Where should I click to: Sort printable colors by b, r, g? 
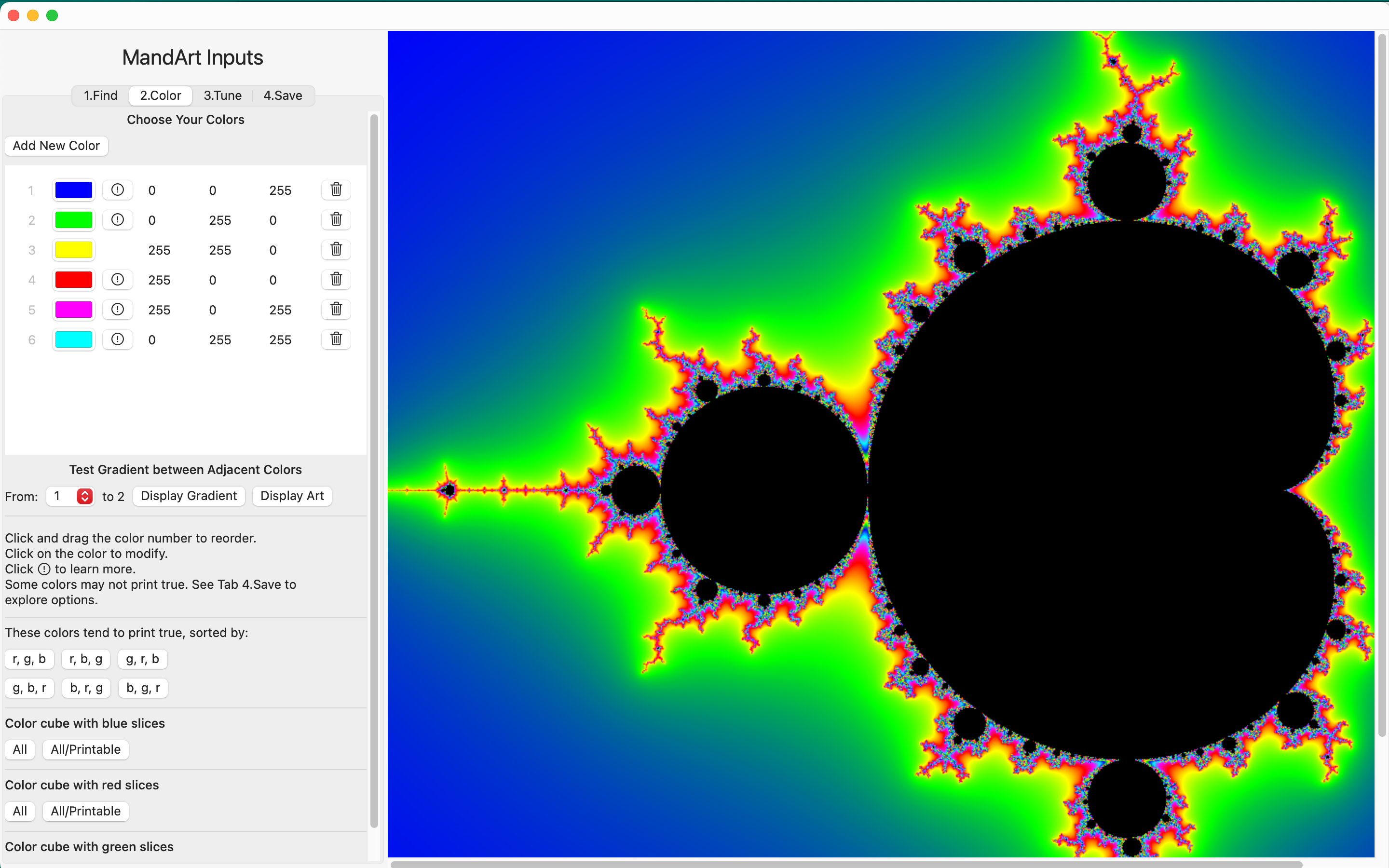click(86, 688)
